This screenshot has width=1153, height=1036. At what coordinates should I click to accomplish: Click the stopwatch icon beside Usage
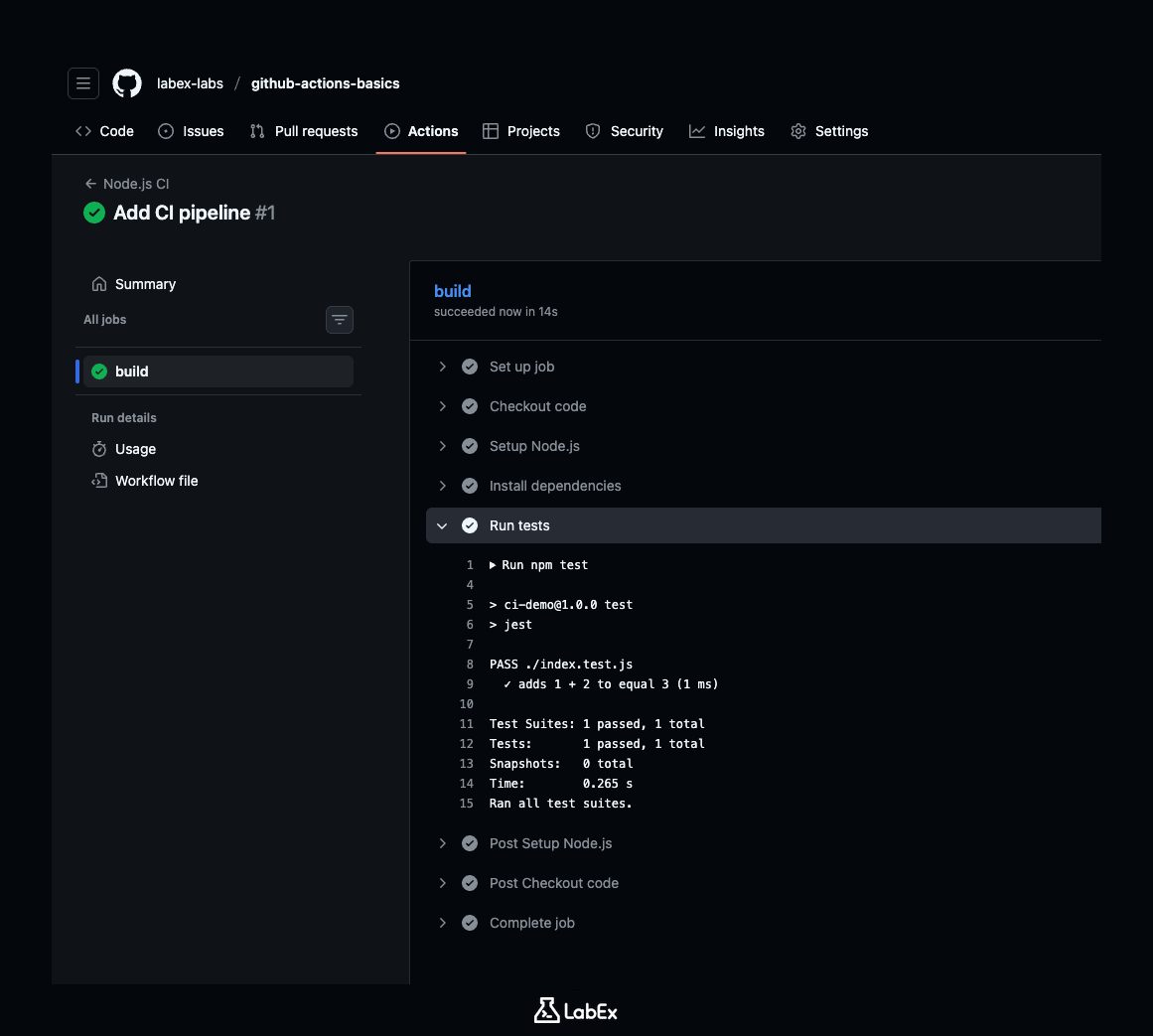(x=99, y=449)
